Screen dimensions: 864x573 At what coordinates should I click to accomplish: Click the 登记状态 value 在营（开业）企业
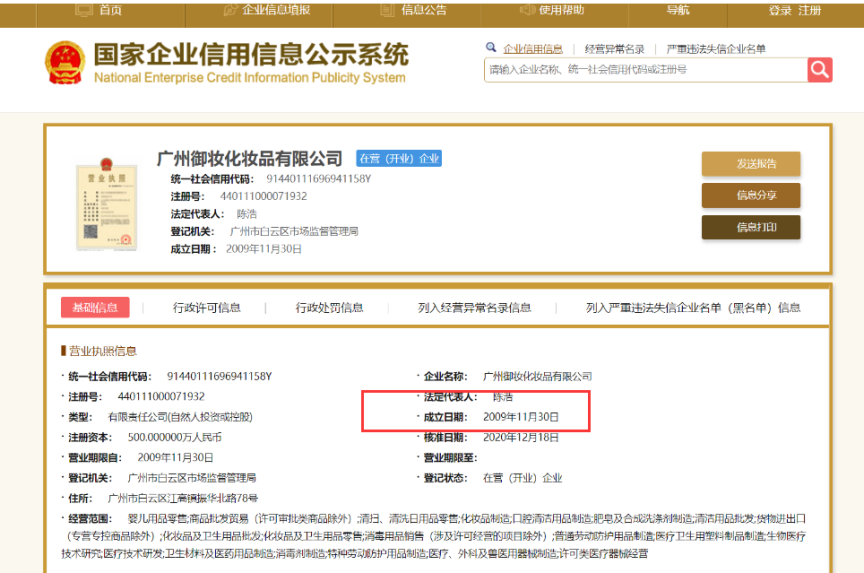(x=522, y=478)
